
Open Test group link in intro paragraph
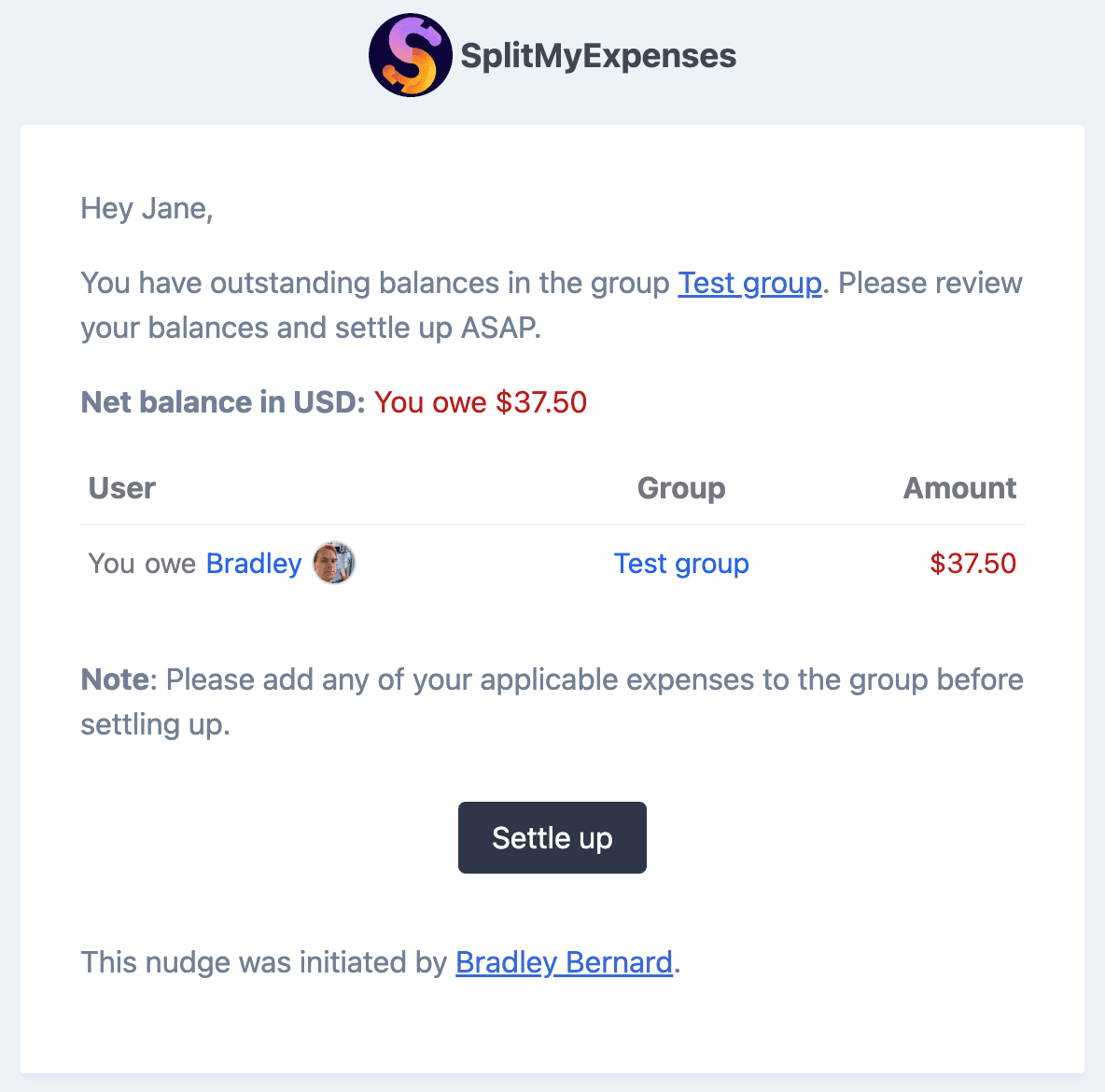(x=749, y=283)
